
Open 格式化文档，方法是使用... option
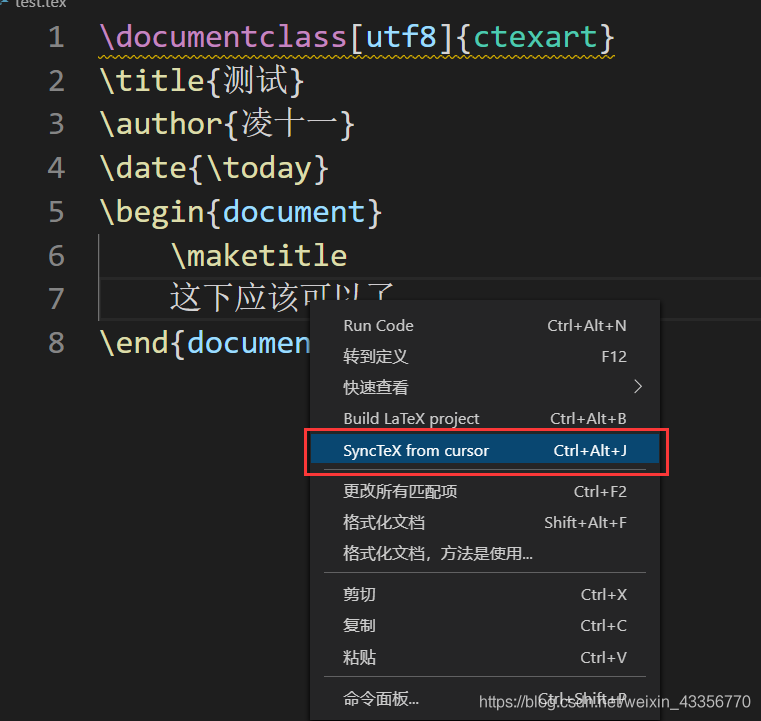pos(438,553)
